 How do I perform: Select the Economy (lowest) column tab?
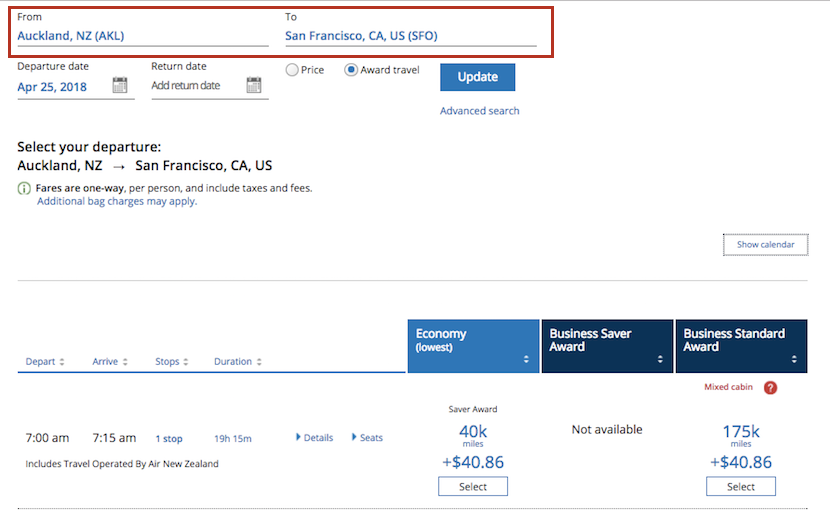[x=473, y=346]
